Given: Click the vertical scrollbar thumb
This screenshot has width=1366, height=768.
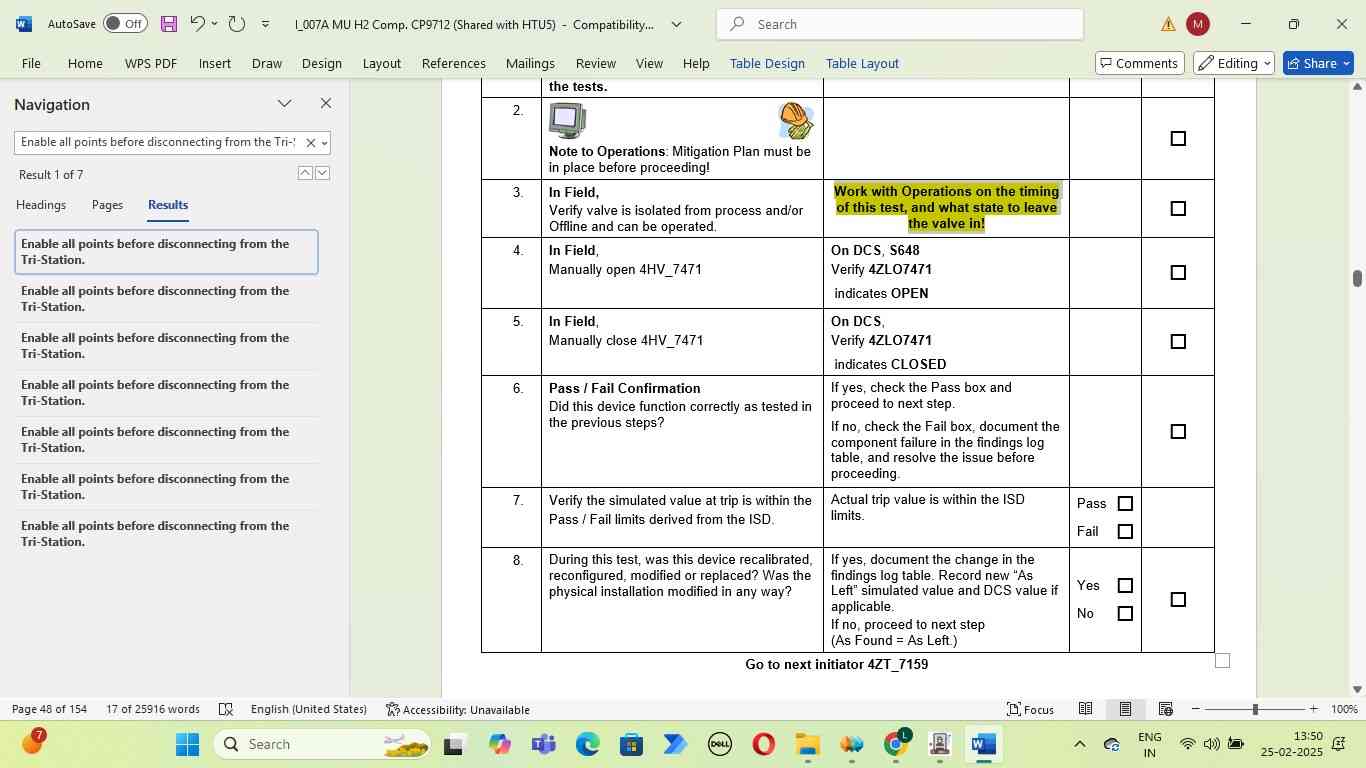Looking at the screenshot, I should coord(1357,277).
